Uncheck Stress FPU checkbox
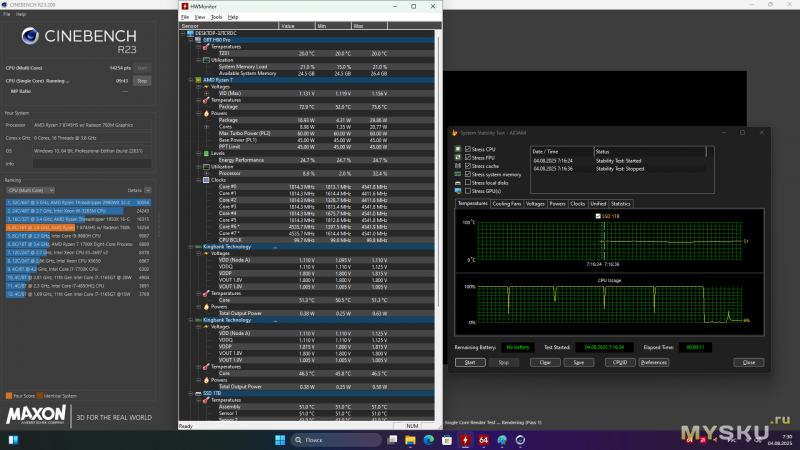Image resolution: width=800 pixels, height=450 pixels. coord(468,158)
